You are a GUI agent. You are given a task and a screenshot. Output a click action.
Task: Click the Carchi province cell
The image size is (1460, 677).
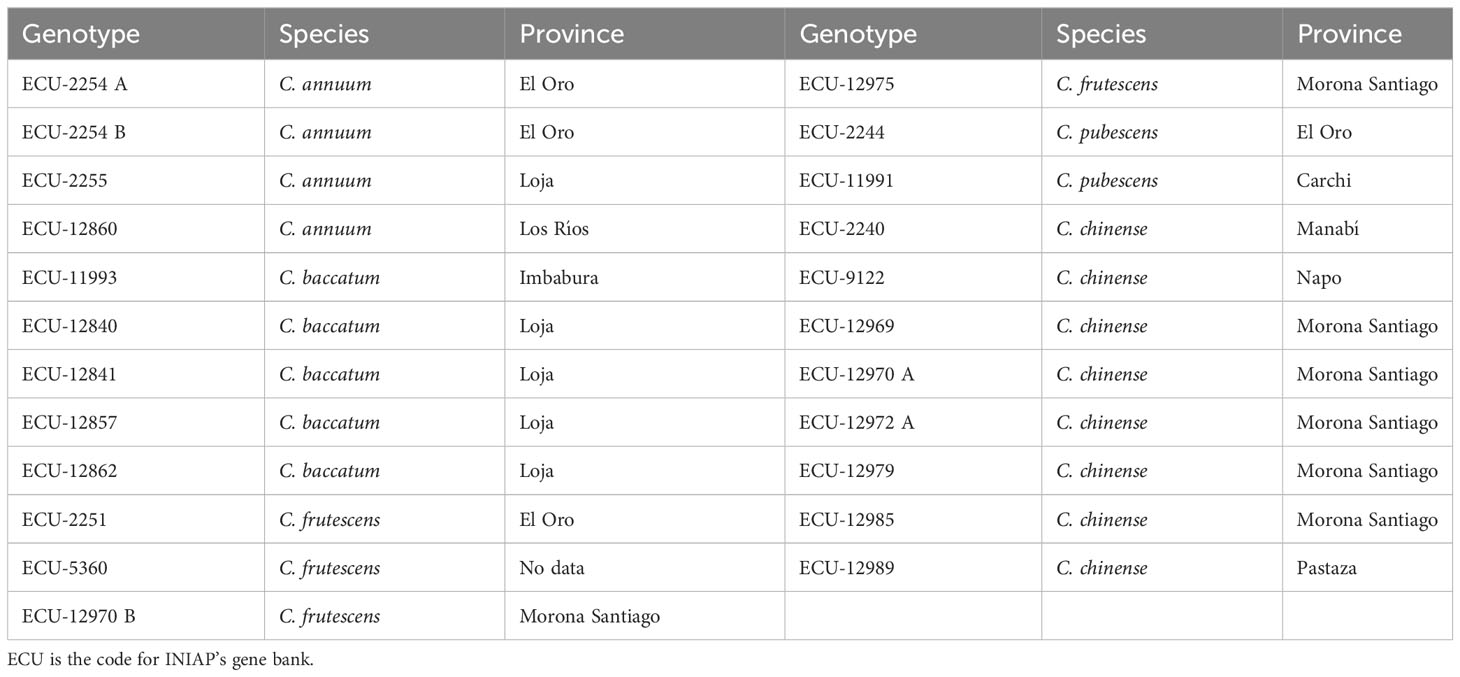point(1367,181)
